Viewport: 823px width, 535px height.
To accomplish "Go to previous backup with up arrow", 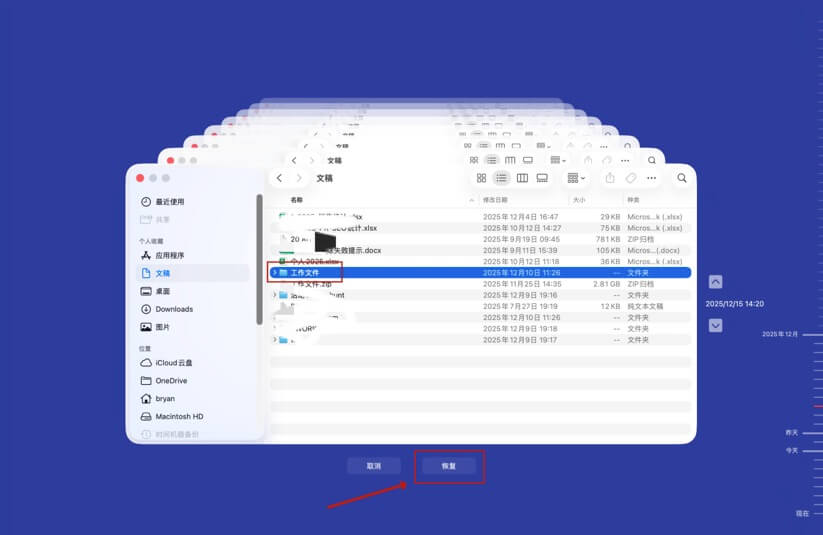I will click(x=715, y=282).
